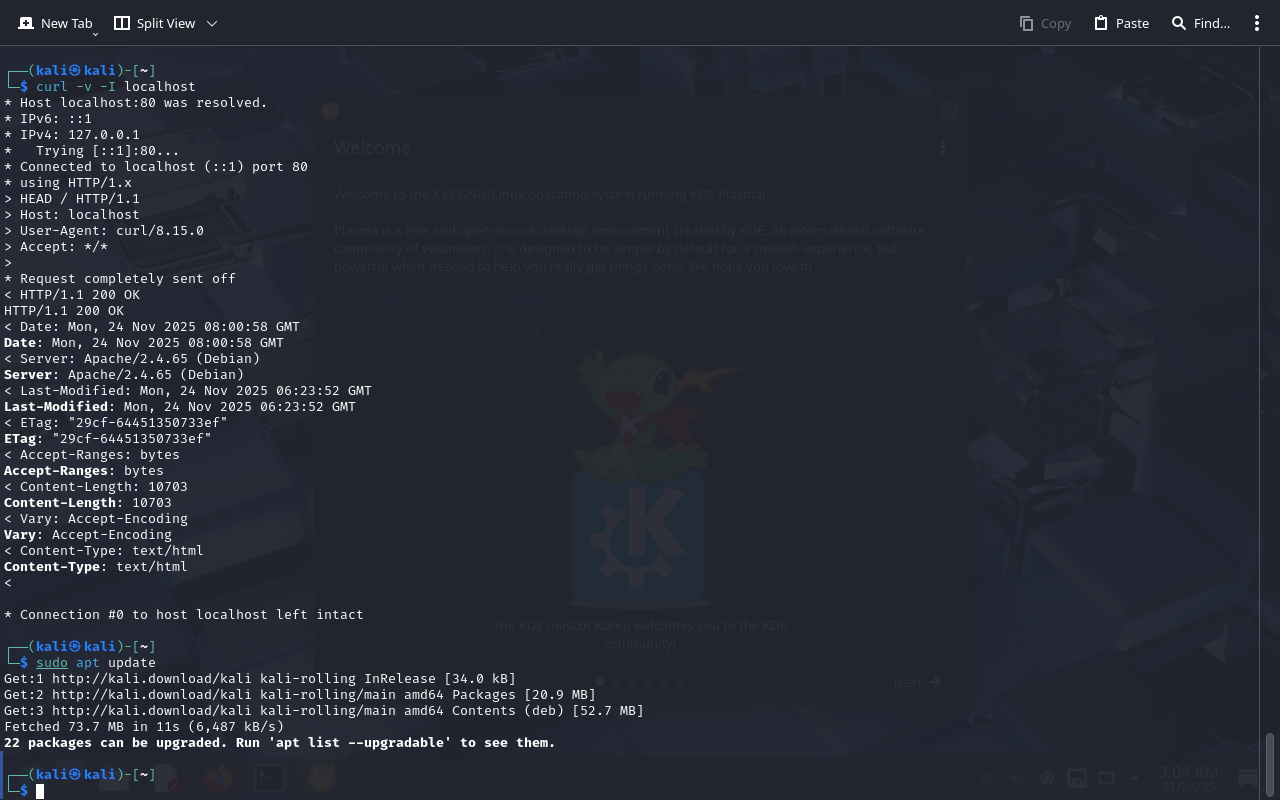
Task: Click the bold "Content-Length" header label
Action: [60, 503]
